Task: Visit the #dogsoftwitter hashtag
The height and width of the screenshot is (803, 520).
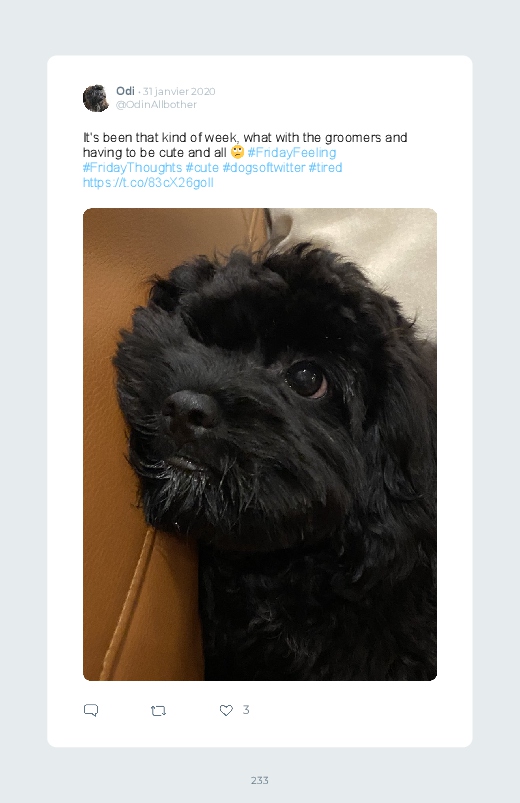Action: click(263, 167)
